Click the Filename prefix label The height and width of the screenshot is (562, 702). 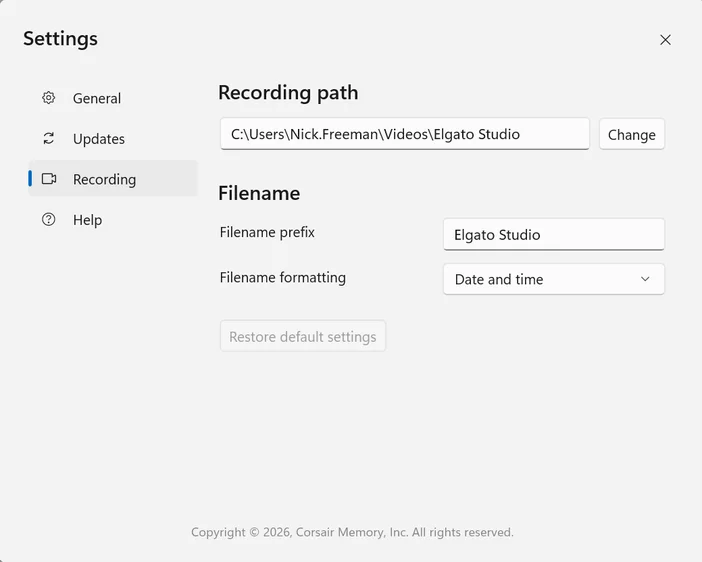click(267, 232)
